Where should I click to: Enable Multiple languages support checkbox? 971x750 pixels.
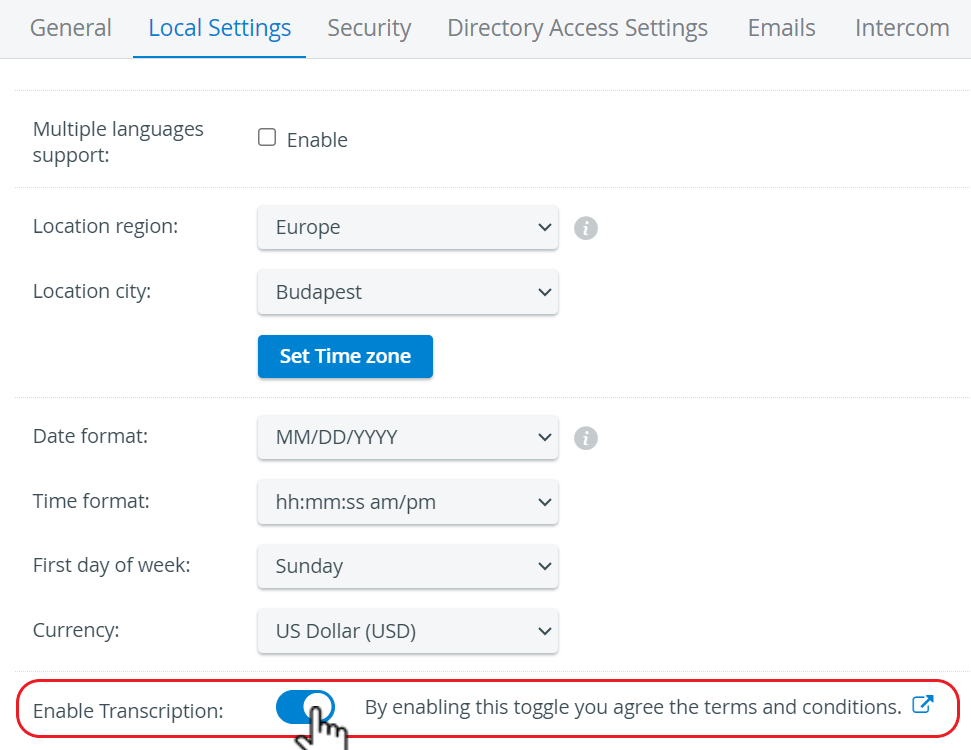click(x=267, y=137)
